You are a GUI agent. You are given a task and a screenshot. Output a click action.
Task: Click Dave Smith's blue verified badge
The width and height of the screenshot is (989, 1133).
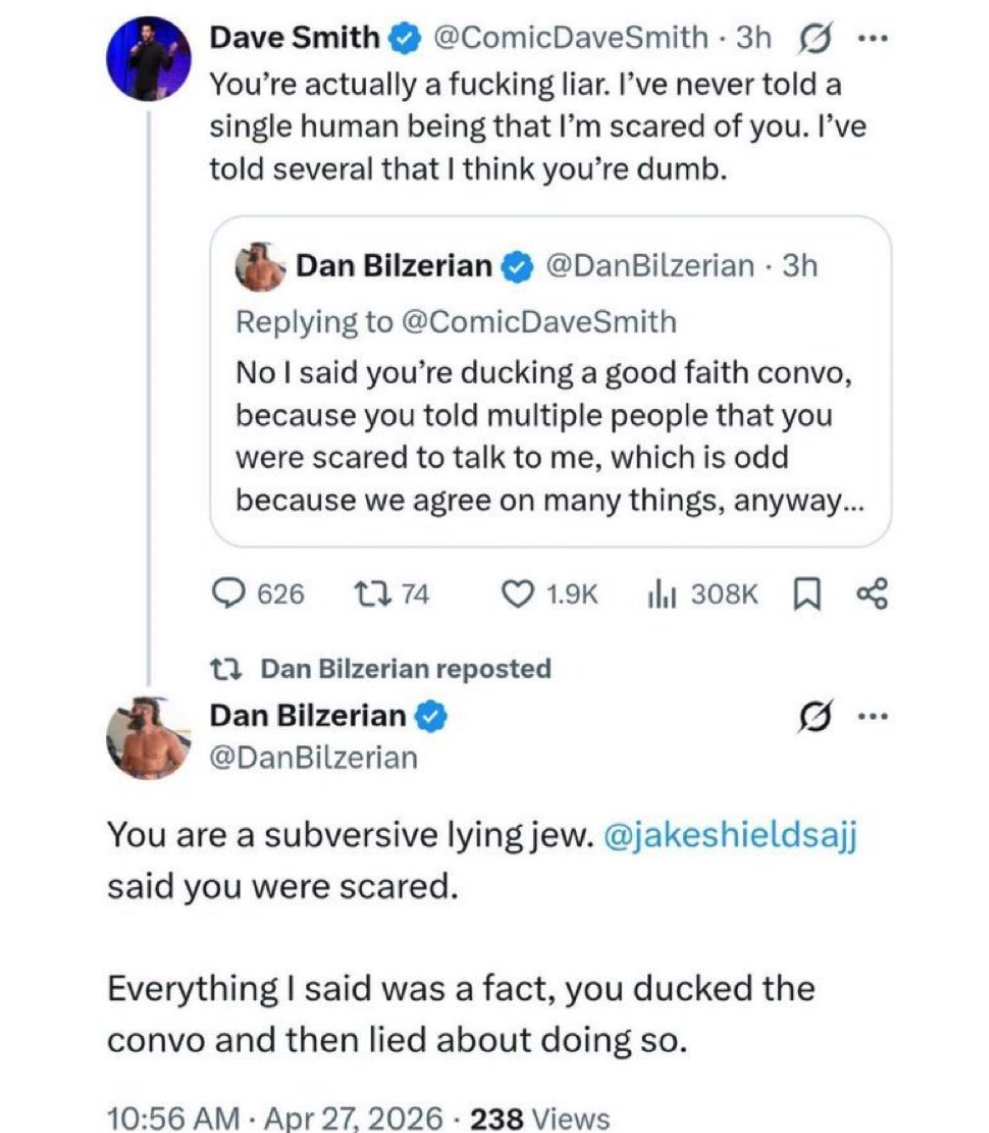(x=404, y=38)
